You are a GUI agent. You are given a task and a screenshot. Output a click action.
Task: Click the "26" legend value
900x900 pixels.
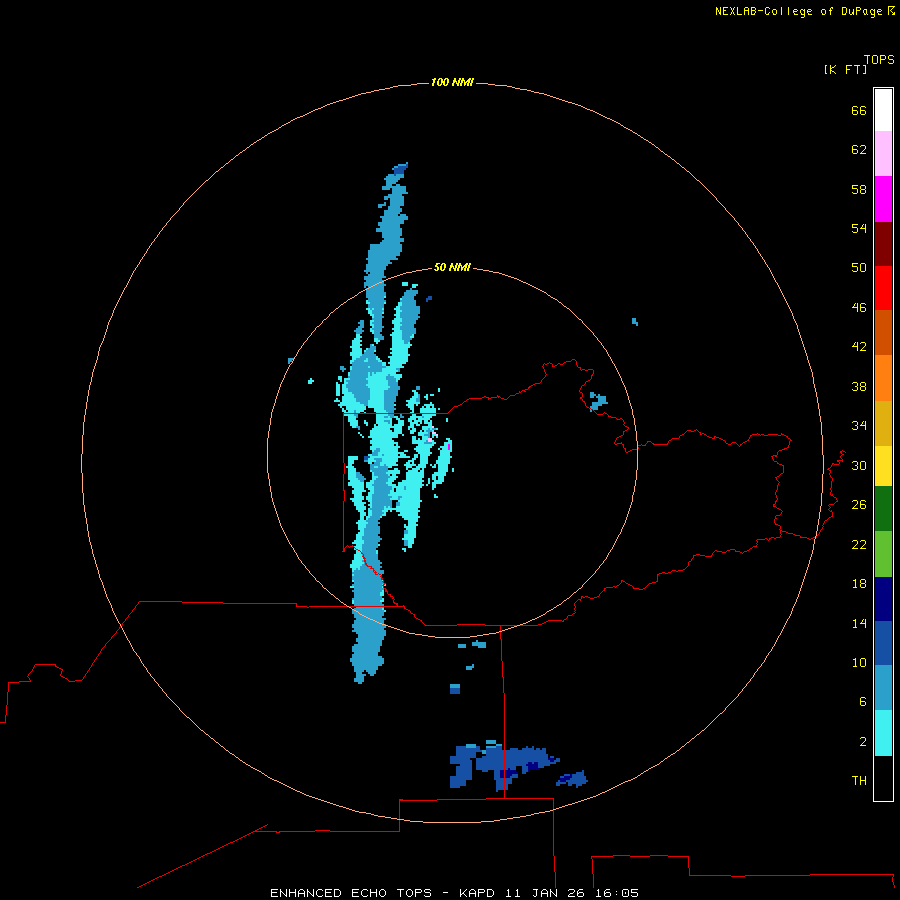click(x=859, y=505)
